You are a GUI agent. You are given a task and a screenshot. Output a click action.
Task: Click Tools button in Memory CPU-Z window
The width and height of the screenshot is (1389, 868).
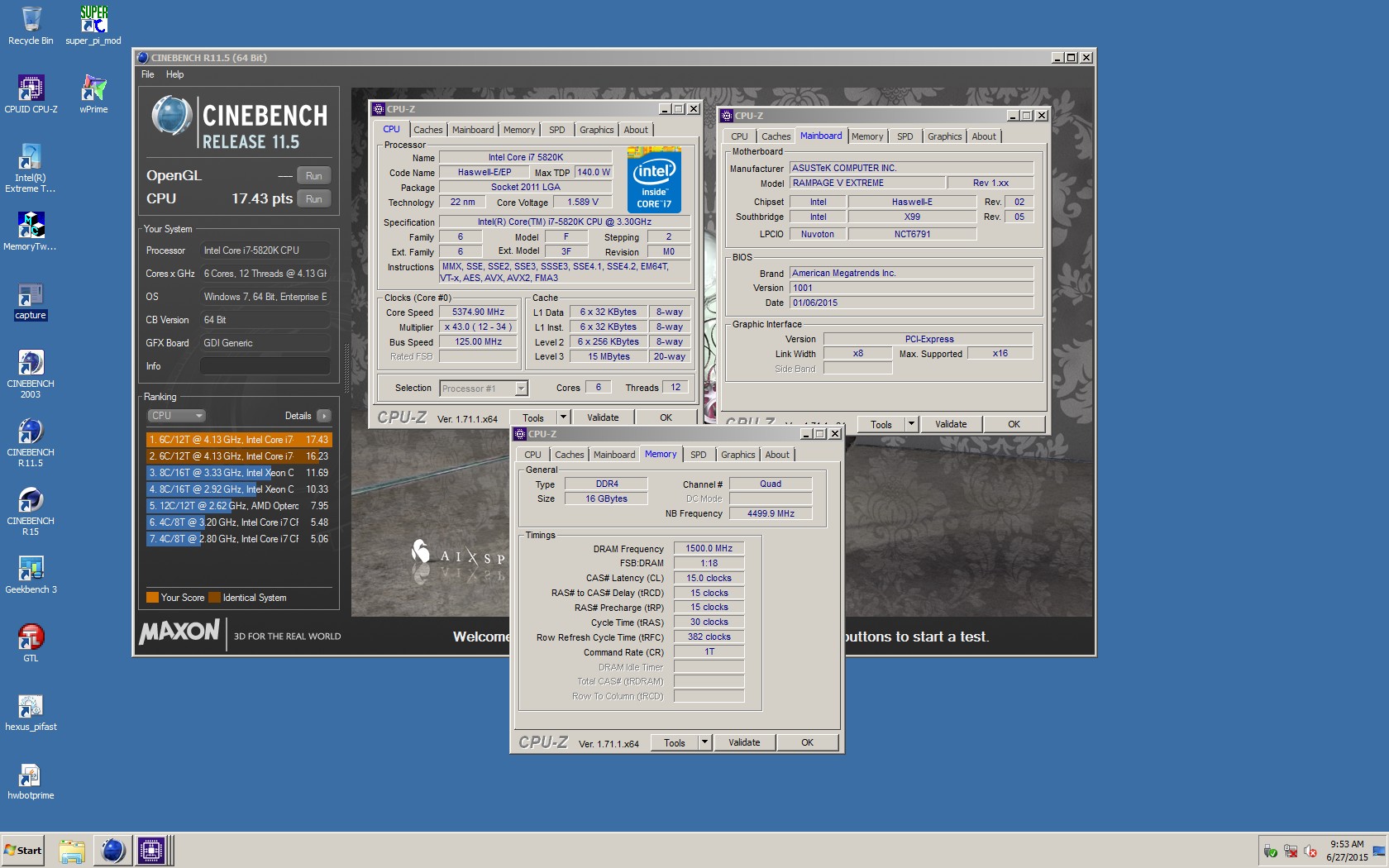click(675, 742)
